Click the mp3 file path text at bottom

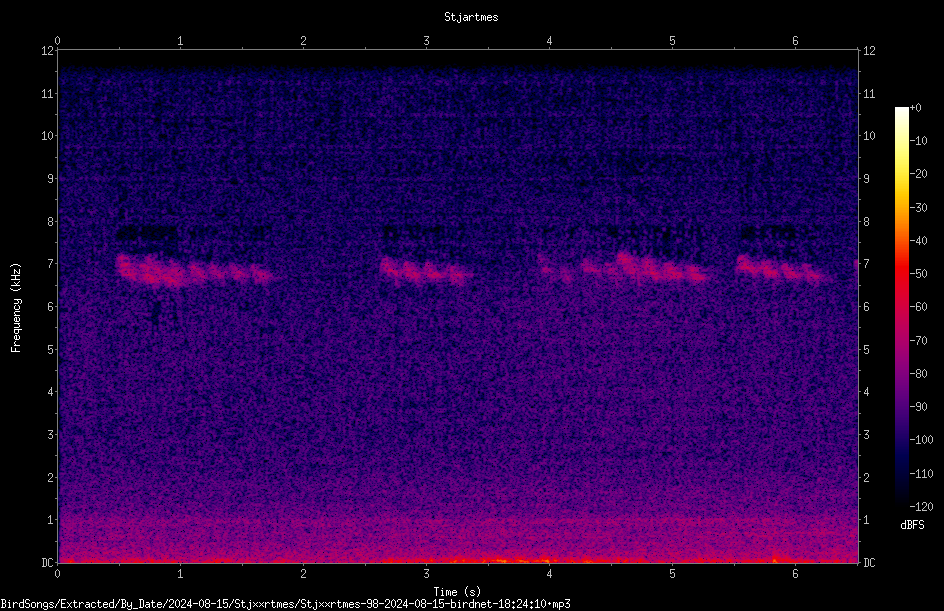(285, 604)
